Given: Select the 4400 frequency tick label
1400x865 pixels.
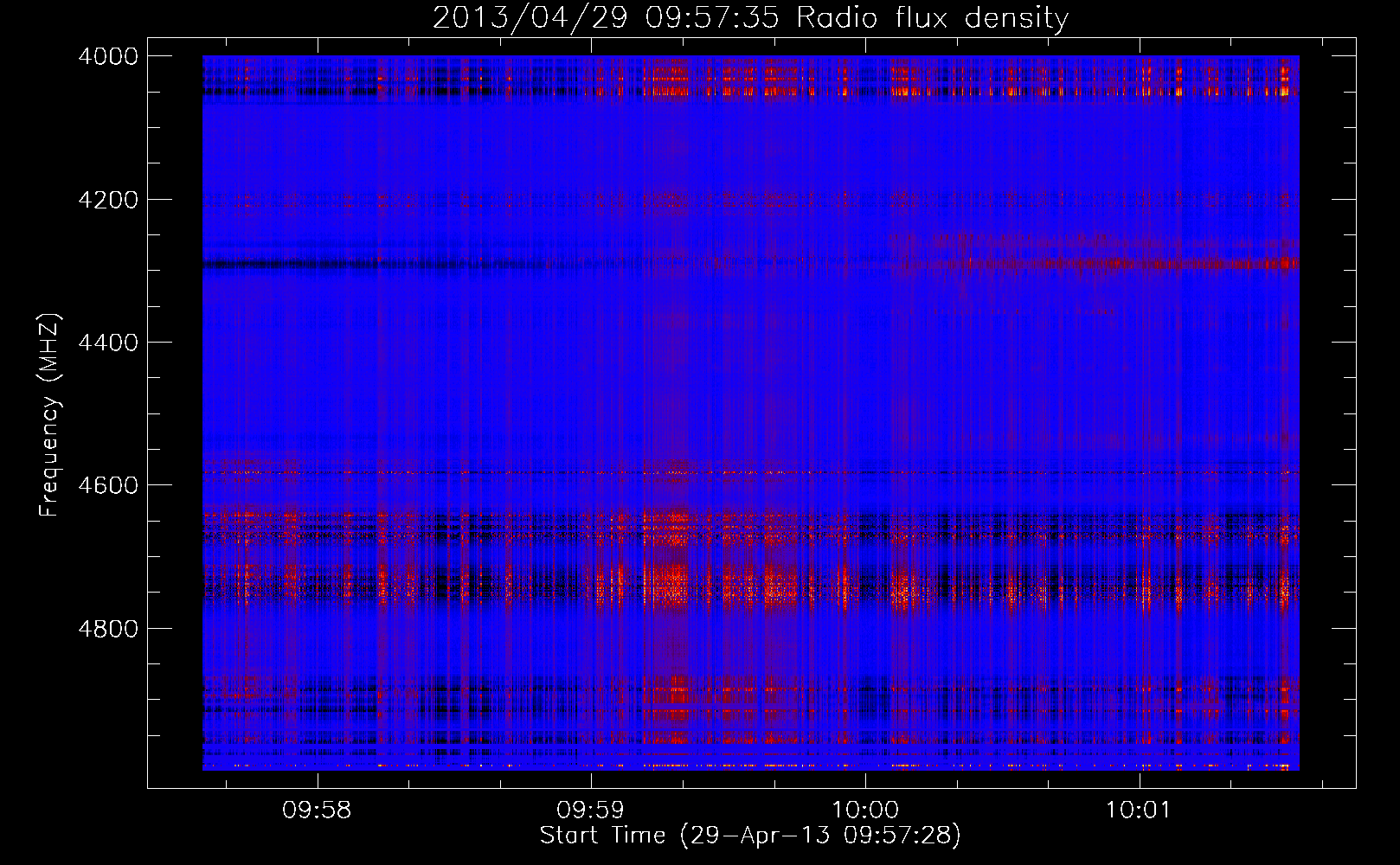Looking at the screenshot, I should tap(108, 343).
